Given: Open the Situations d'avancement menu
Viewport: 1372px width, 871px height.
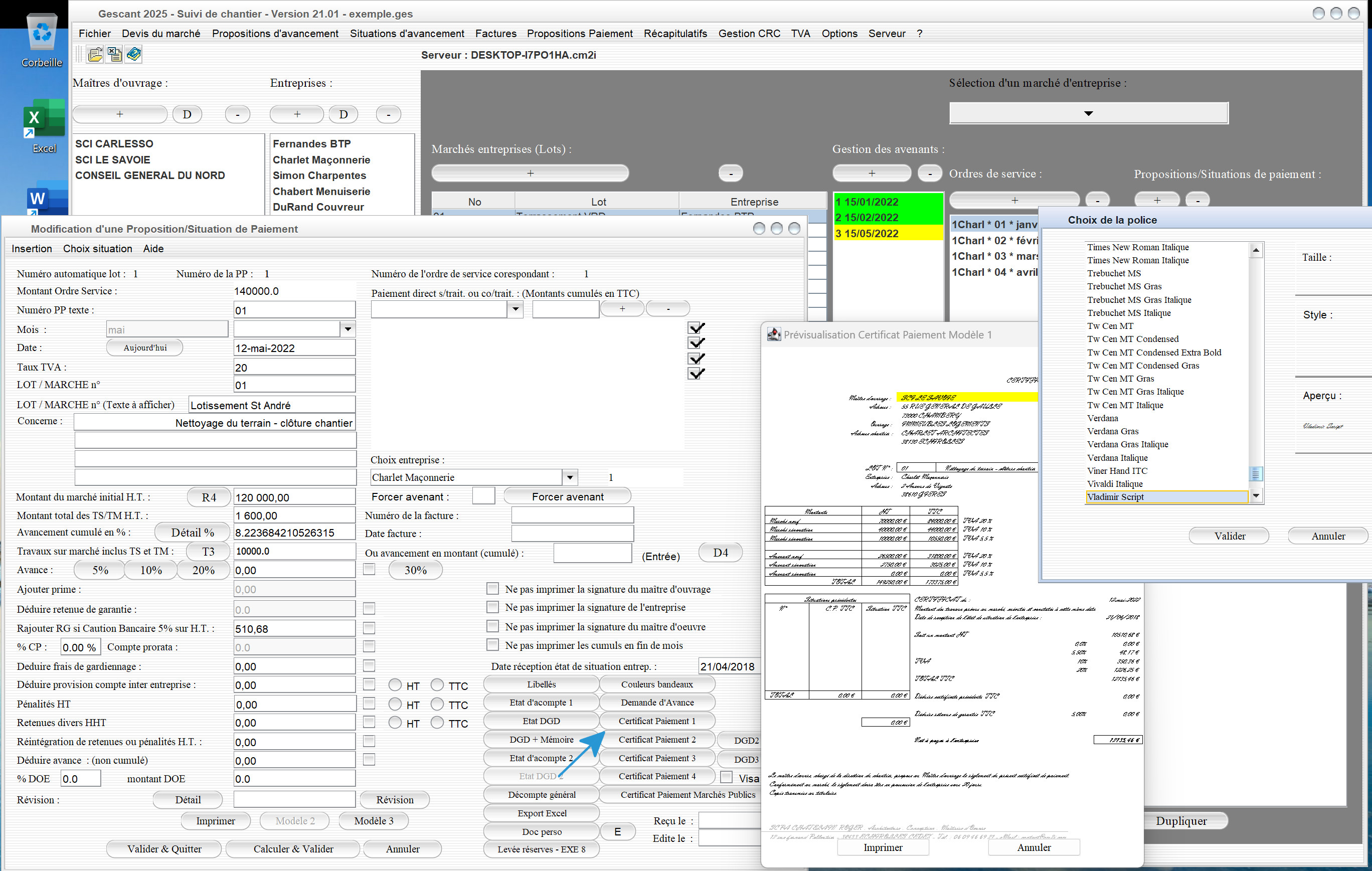Looking at the screenshot, I should point(407,33).
